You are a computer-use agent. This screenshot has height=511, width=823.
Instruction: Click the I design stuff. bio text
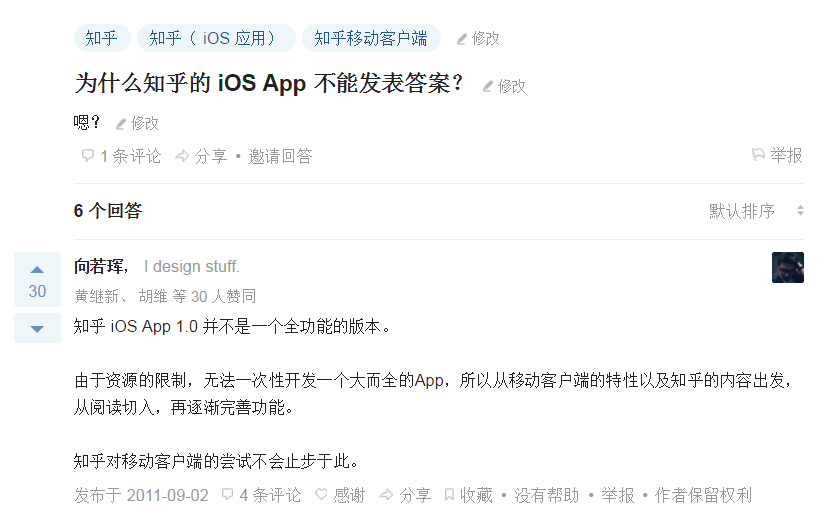point(192,267)
